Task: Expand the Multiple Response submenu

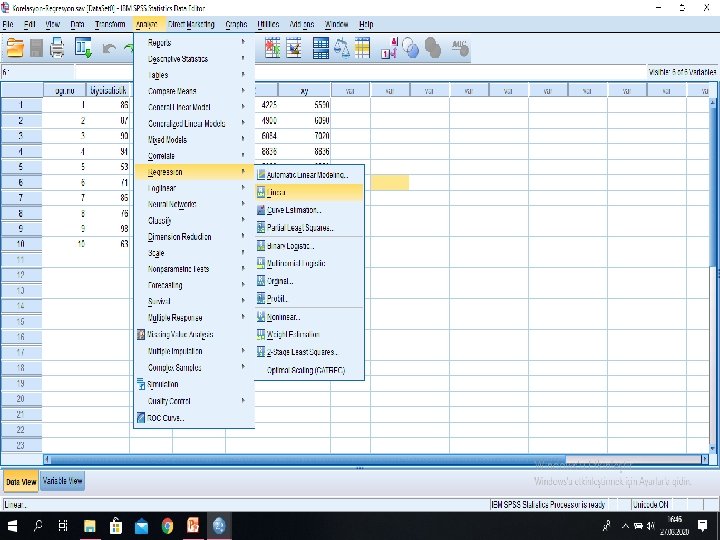Action: pyautogui.click(x=194, y=317)
